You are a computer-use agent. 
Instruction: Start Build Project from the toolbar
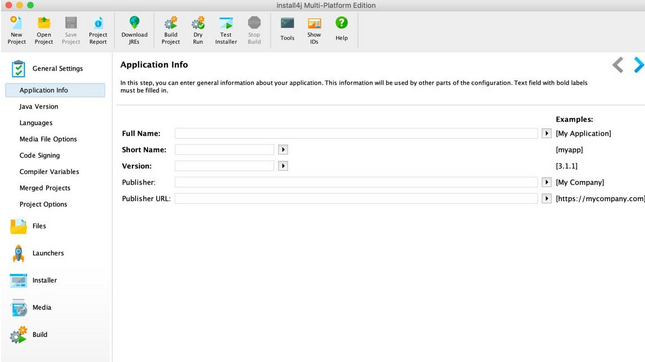click(x=171, y=23)
